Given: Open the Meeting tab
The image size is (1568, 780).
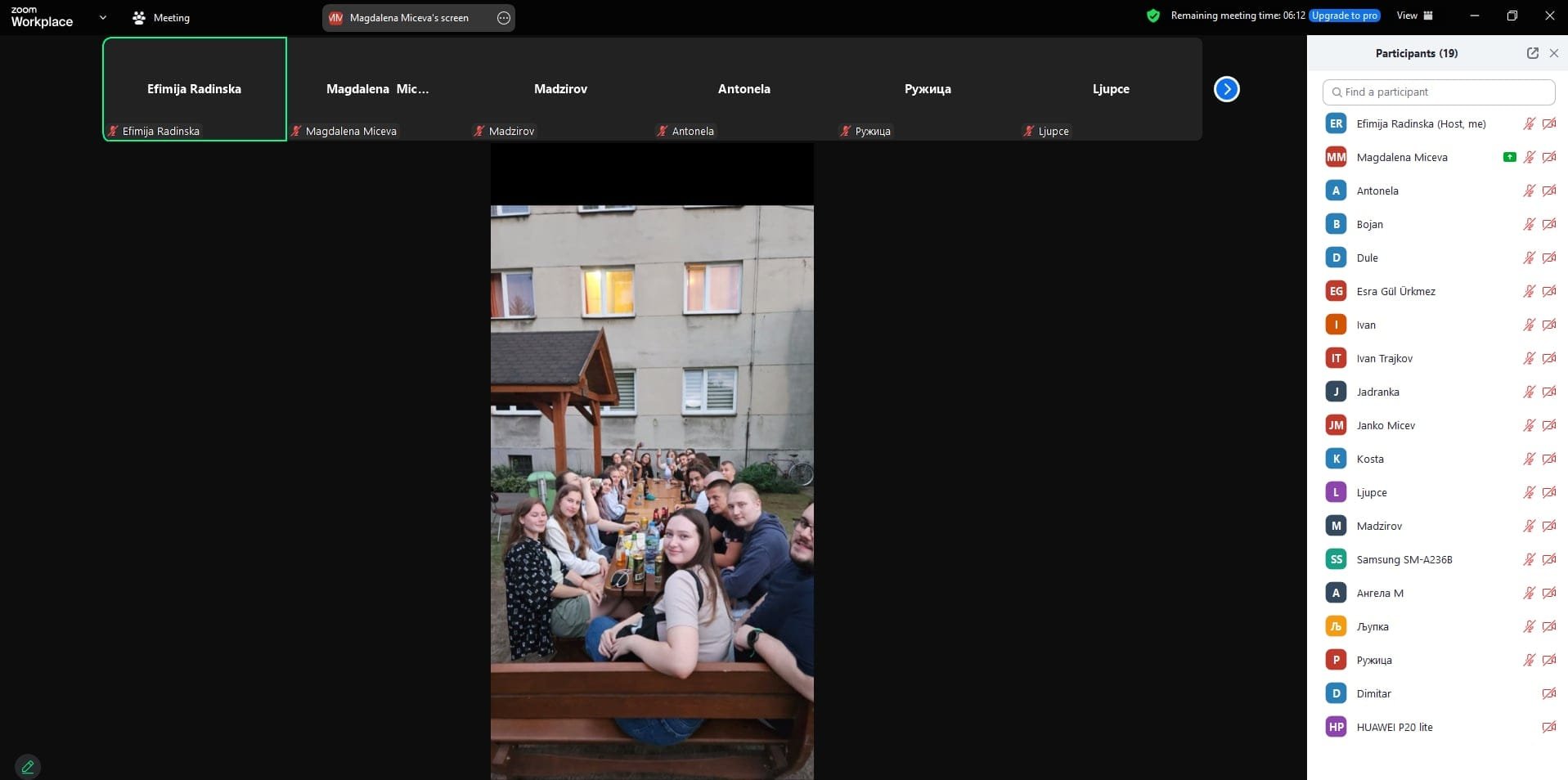Looking at the screenshot, I should coord(161,17).
